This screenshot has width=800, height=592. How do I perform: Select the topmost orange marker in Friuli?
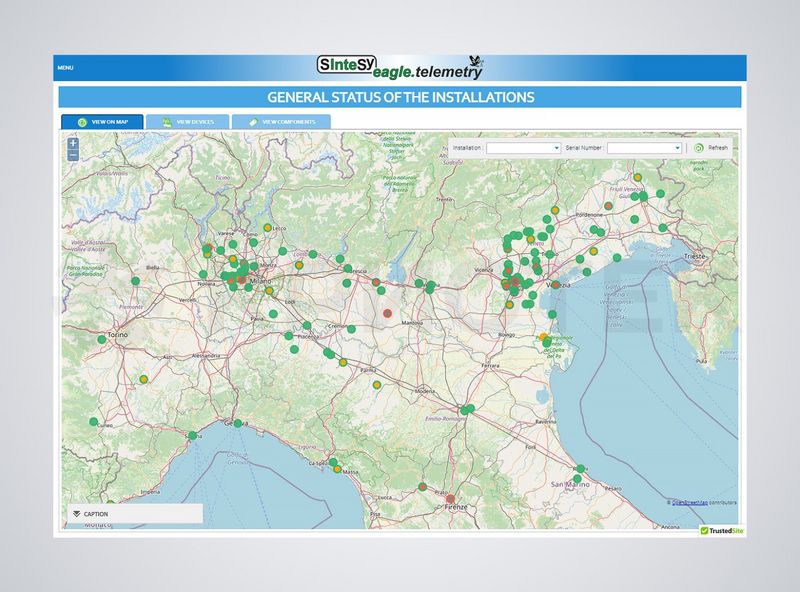click(x=638, y=178)
